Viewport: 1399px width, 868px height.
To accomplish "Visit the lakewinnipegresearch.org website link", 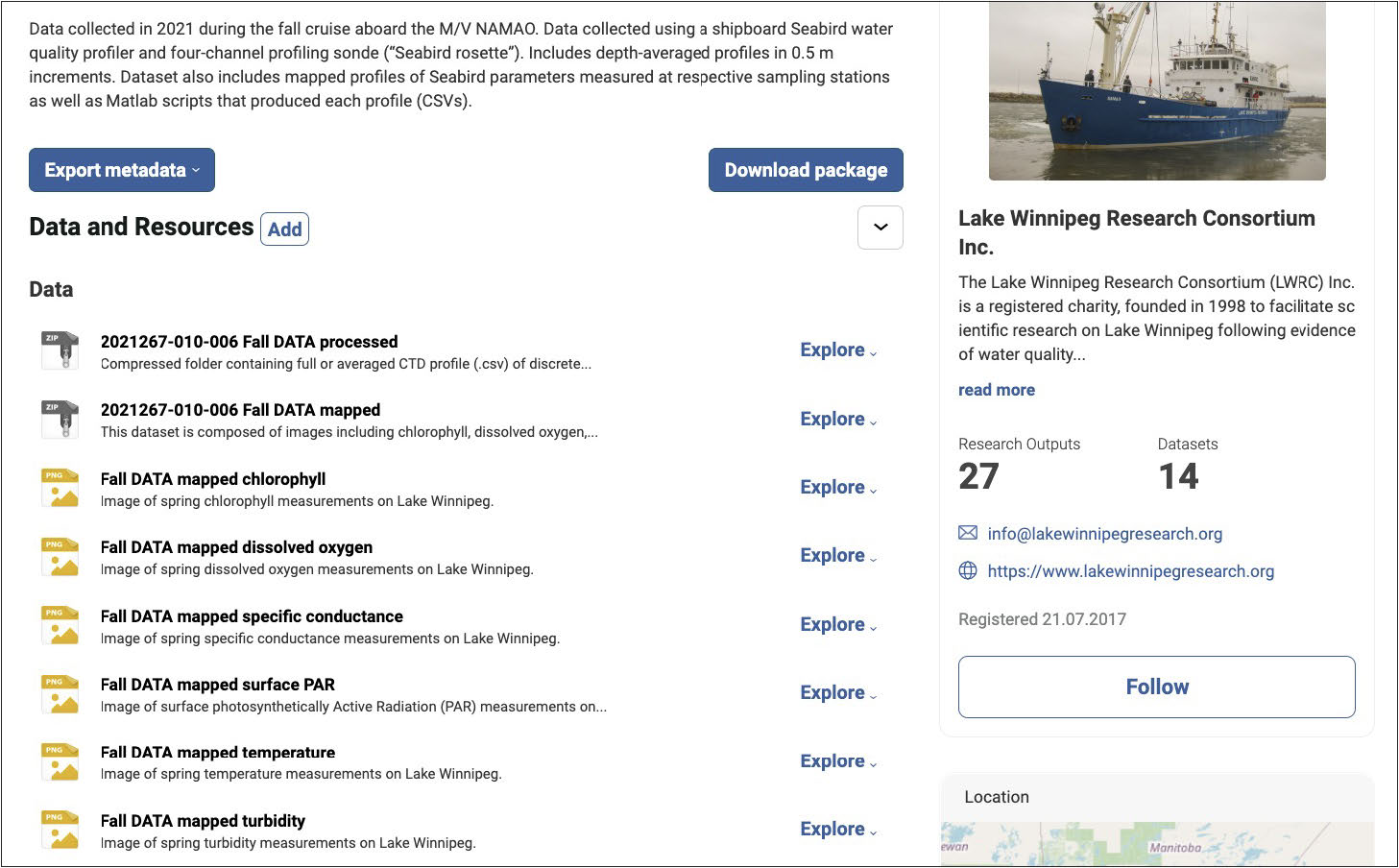I will point(1130,571).
